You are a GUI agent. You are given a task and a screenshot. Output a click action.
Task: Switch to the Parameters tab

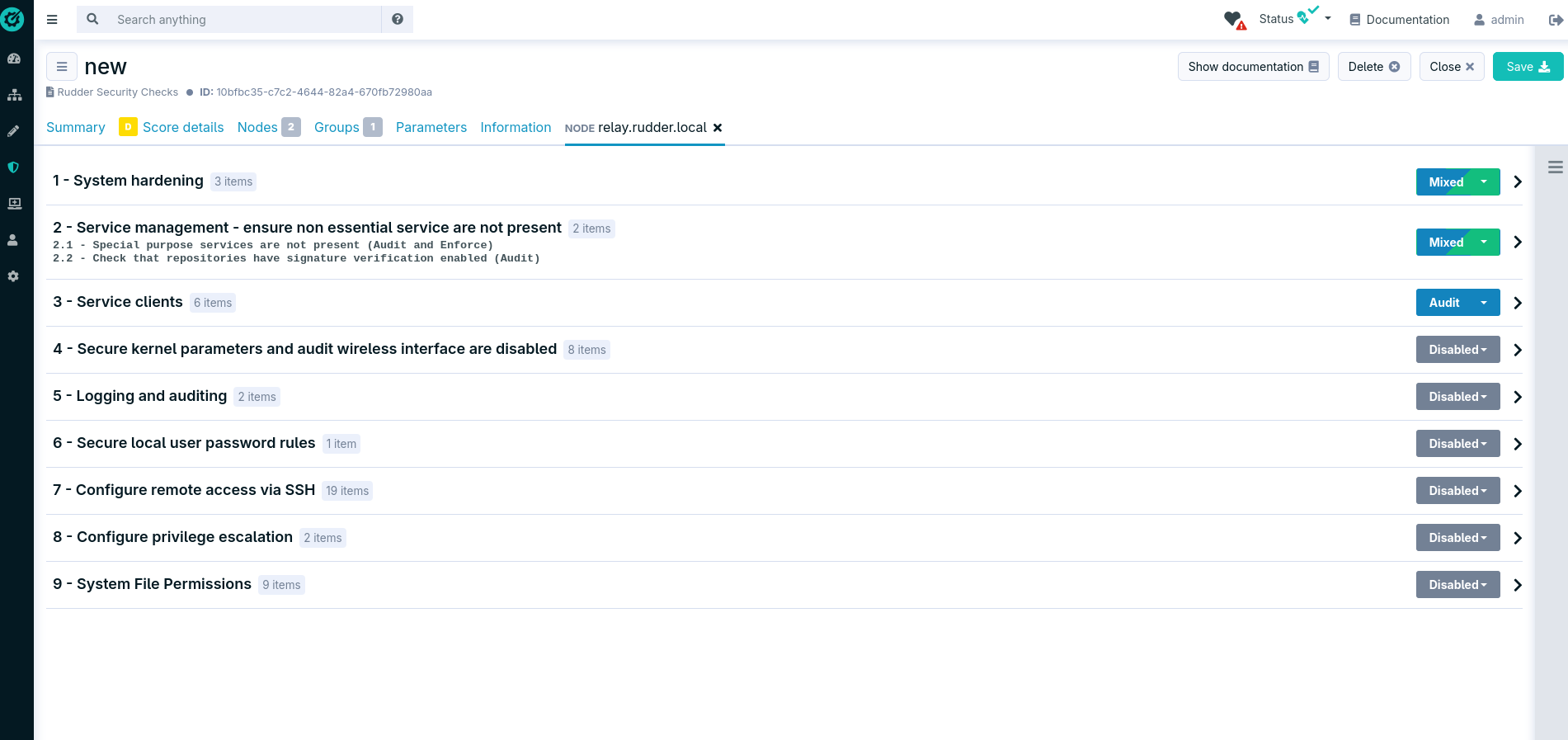click(x=431, y=127)
